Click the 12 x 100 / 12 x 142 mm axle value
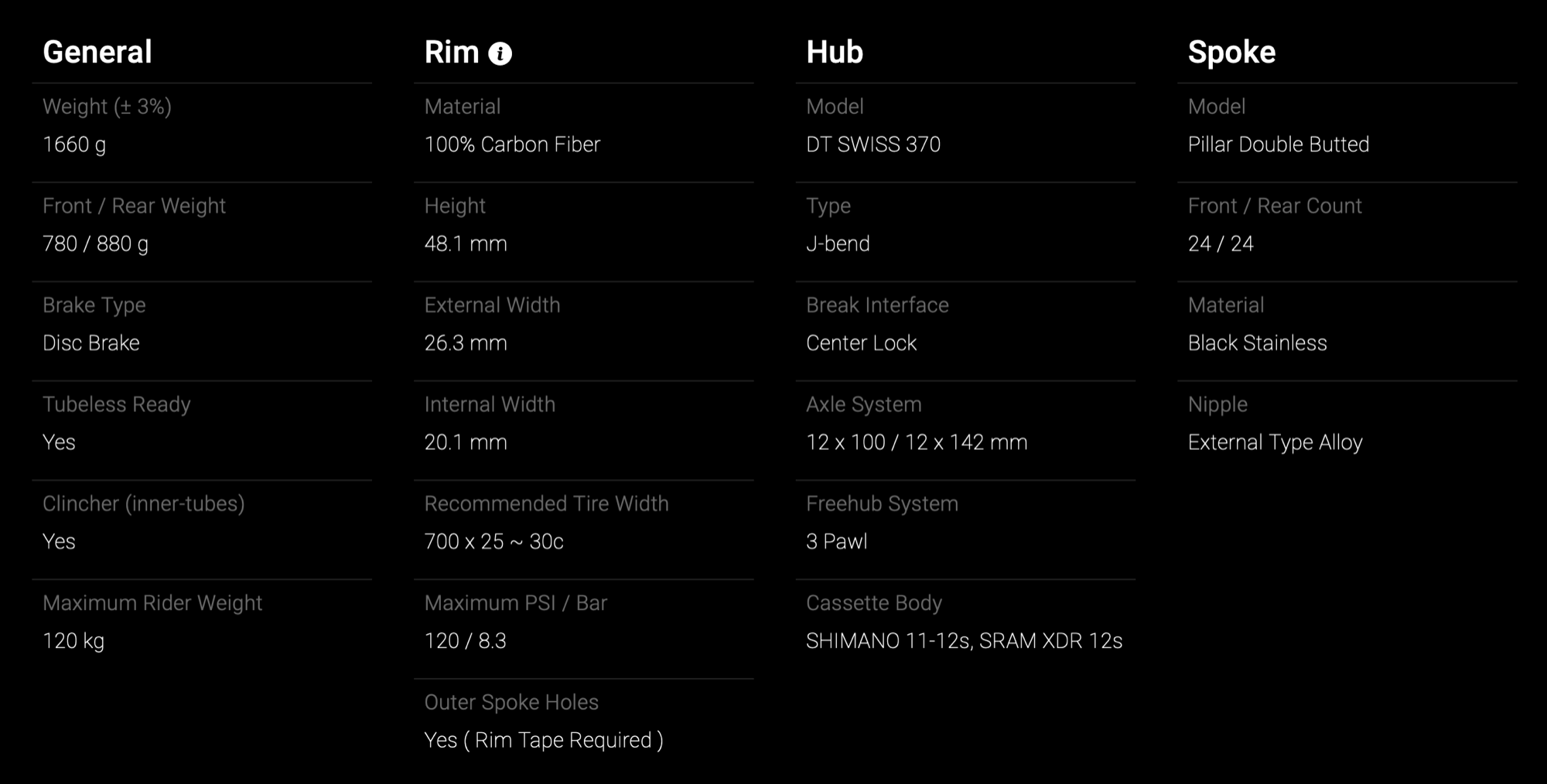The width and height of the screenshot is (1547, 784). [917, 442]
